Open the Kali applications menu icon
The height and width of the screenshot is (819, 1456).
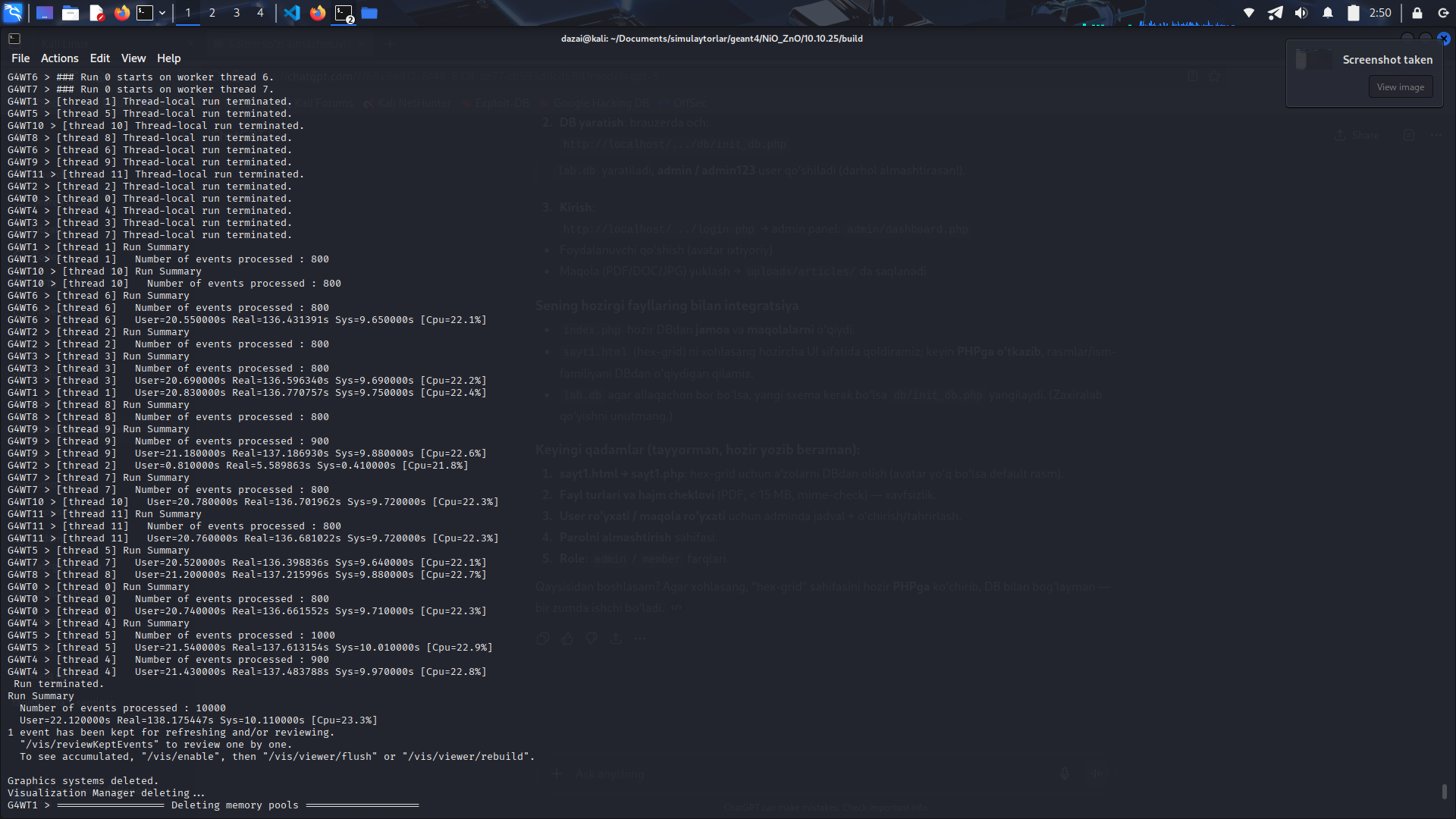point(14,12)
